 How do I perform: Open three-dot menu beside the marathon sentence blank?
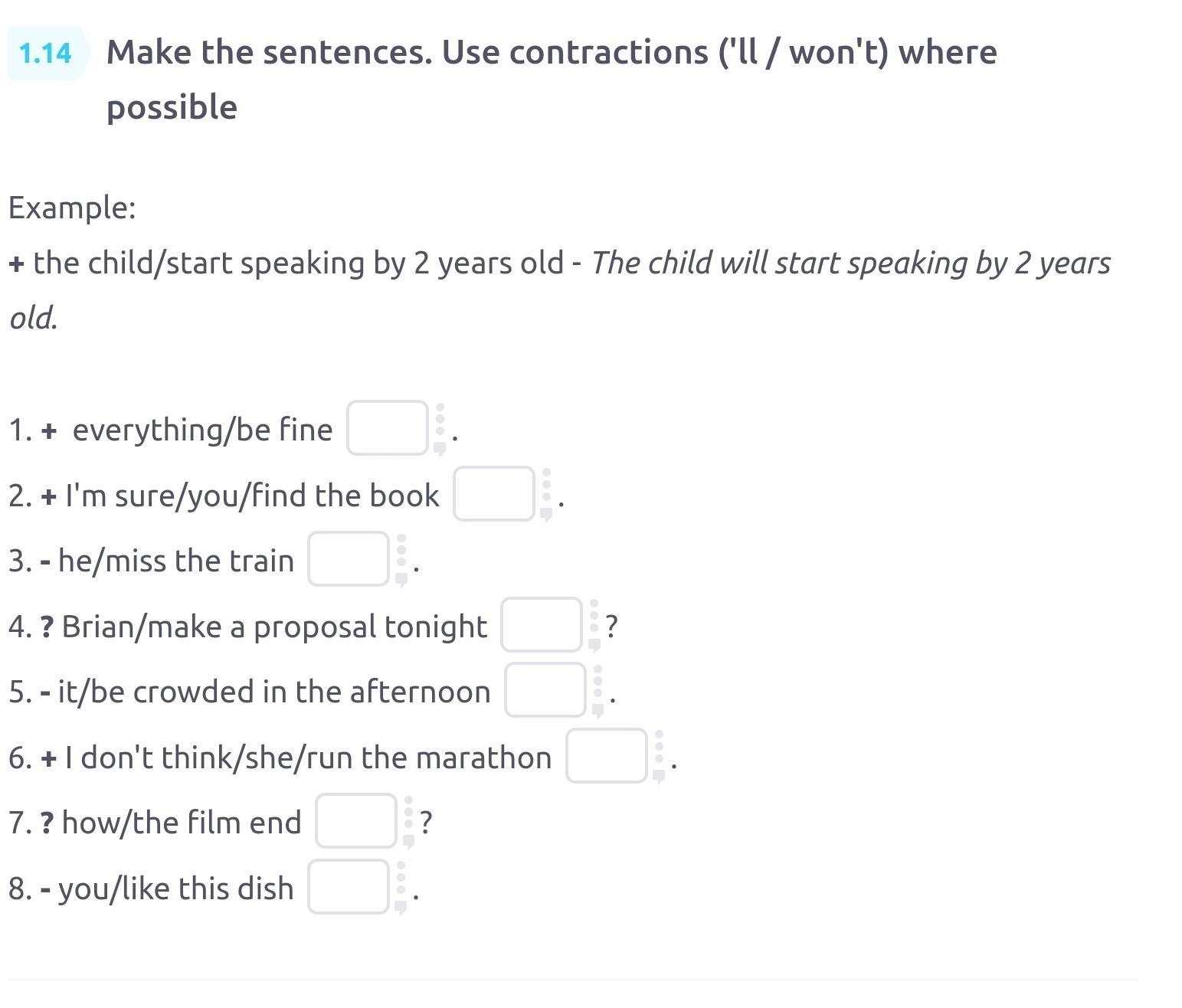point(659,747)
